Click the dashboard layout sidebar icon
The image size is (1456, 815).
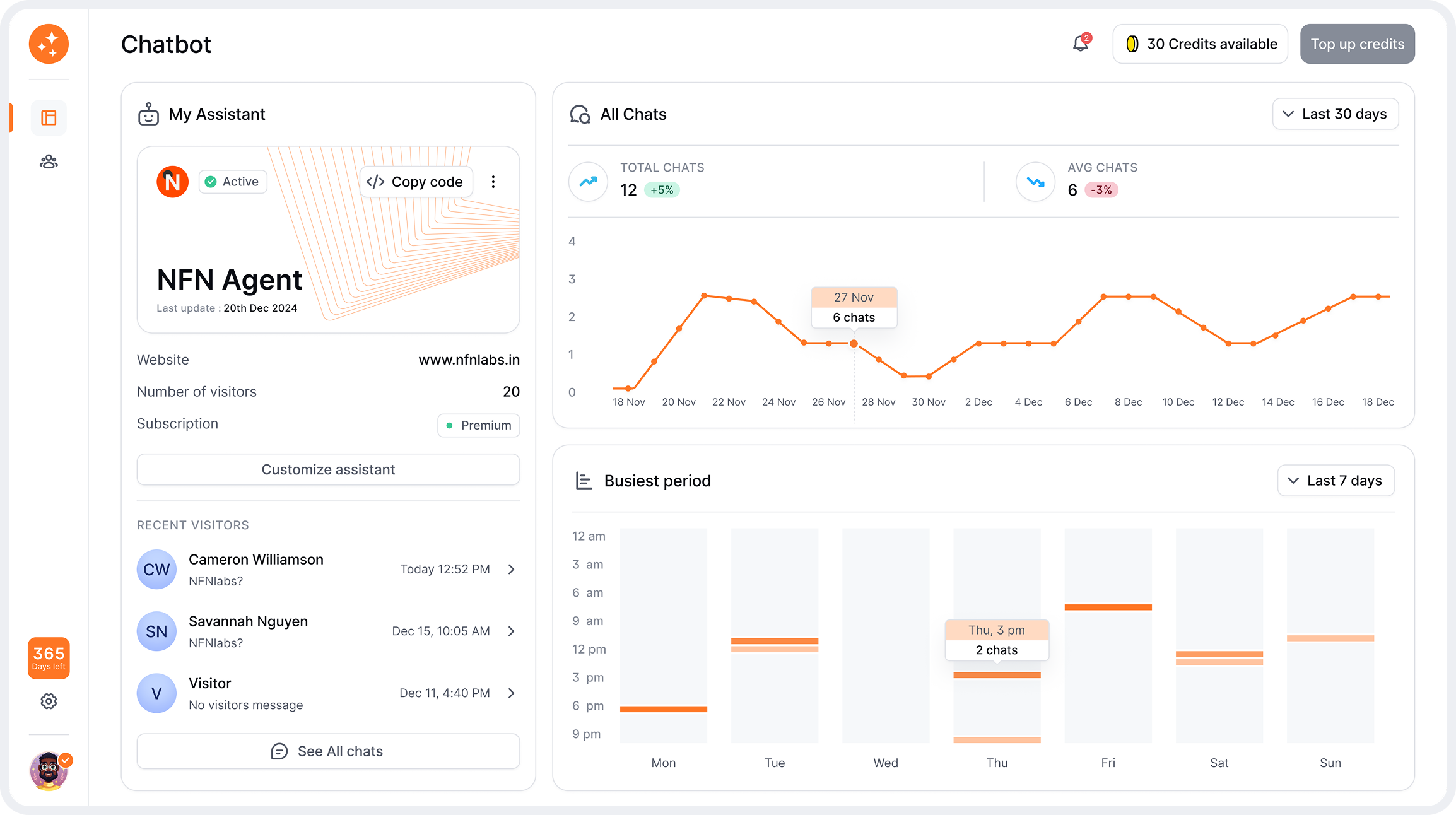pyautogui.click(x=49, y=118)
